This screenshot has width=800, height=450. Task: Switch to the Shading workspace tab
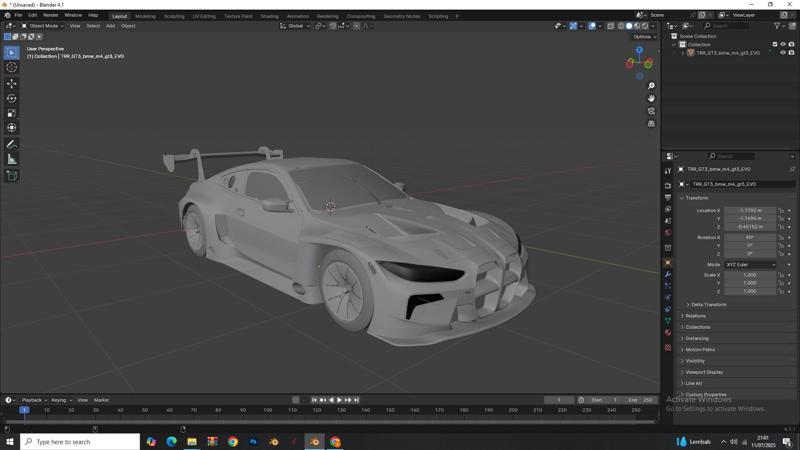[x=269, y=16]
